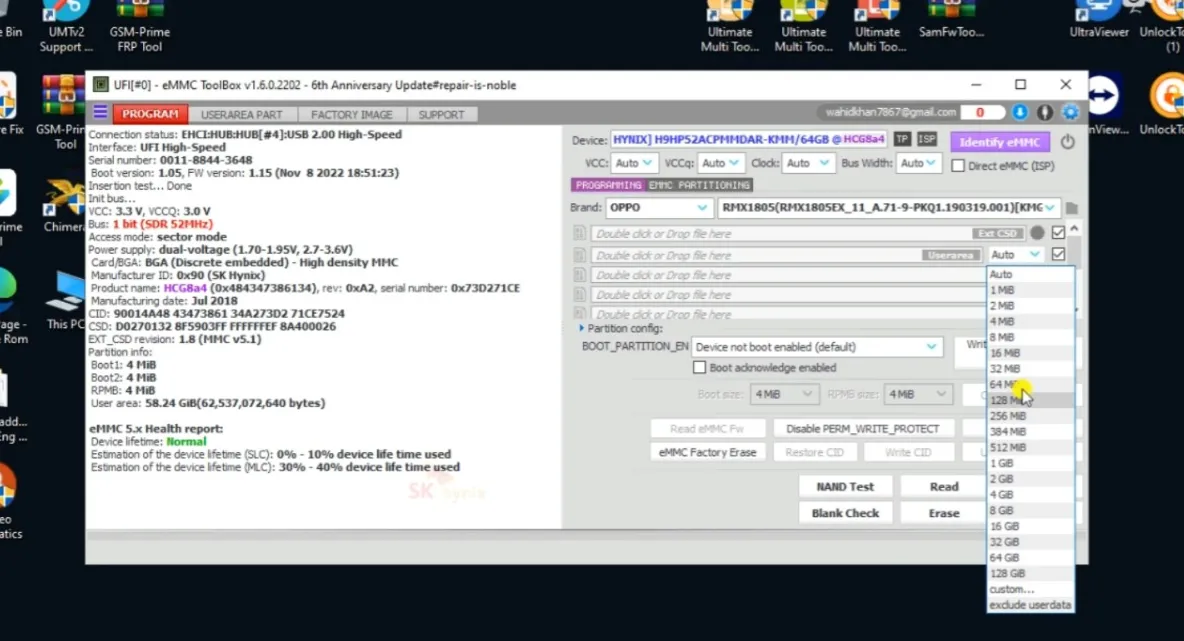The height and width of the screenshot is (641, 1184).
Task: Open the RMX1805 model dropdown
Action: (888, 208)
